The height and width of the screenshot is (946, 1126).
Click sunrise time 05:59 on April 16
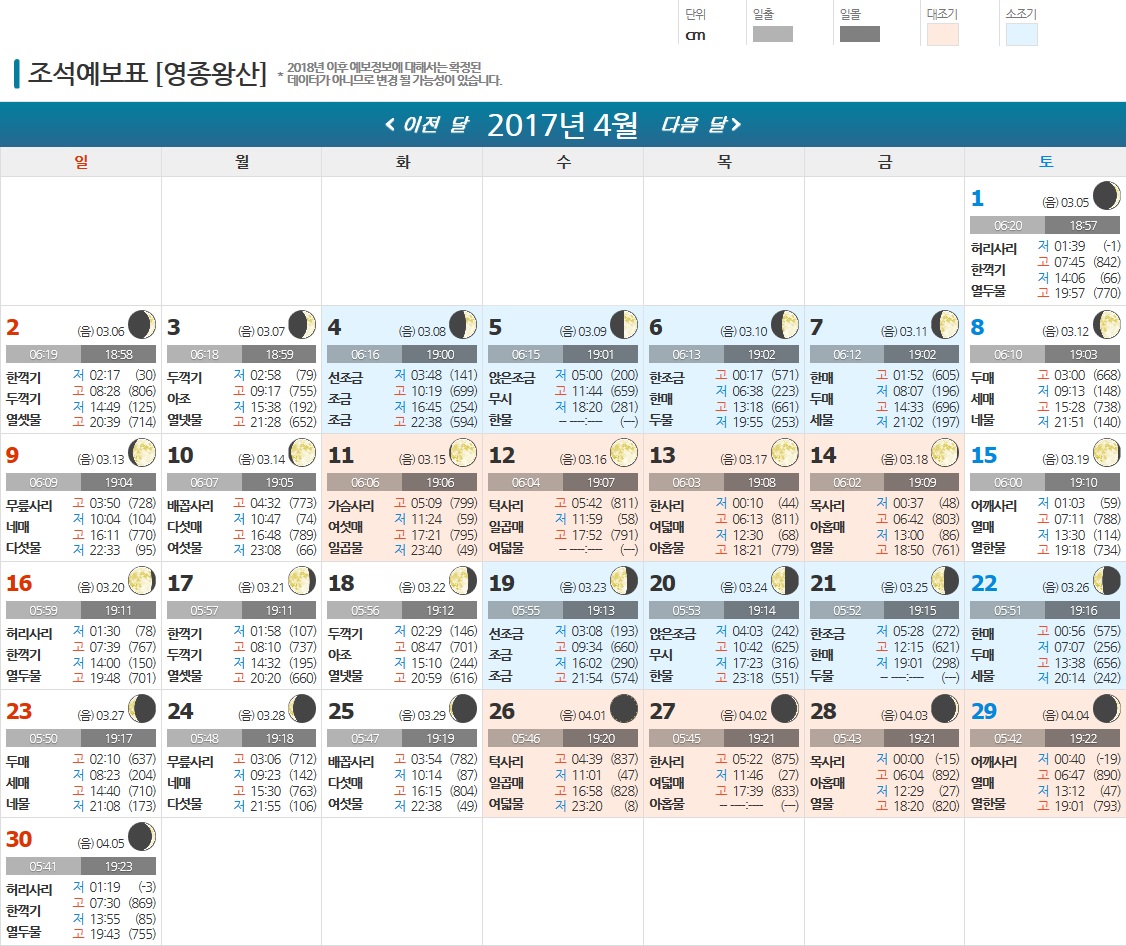click(x=43, y=611)
